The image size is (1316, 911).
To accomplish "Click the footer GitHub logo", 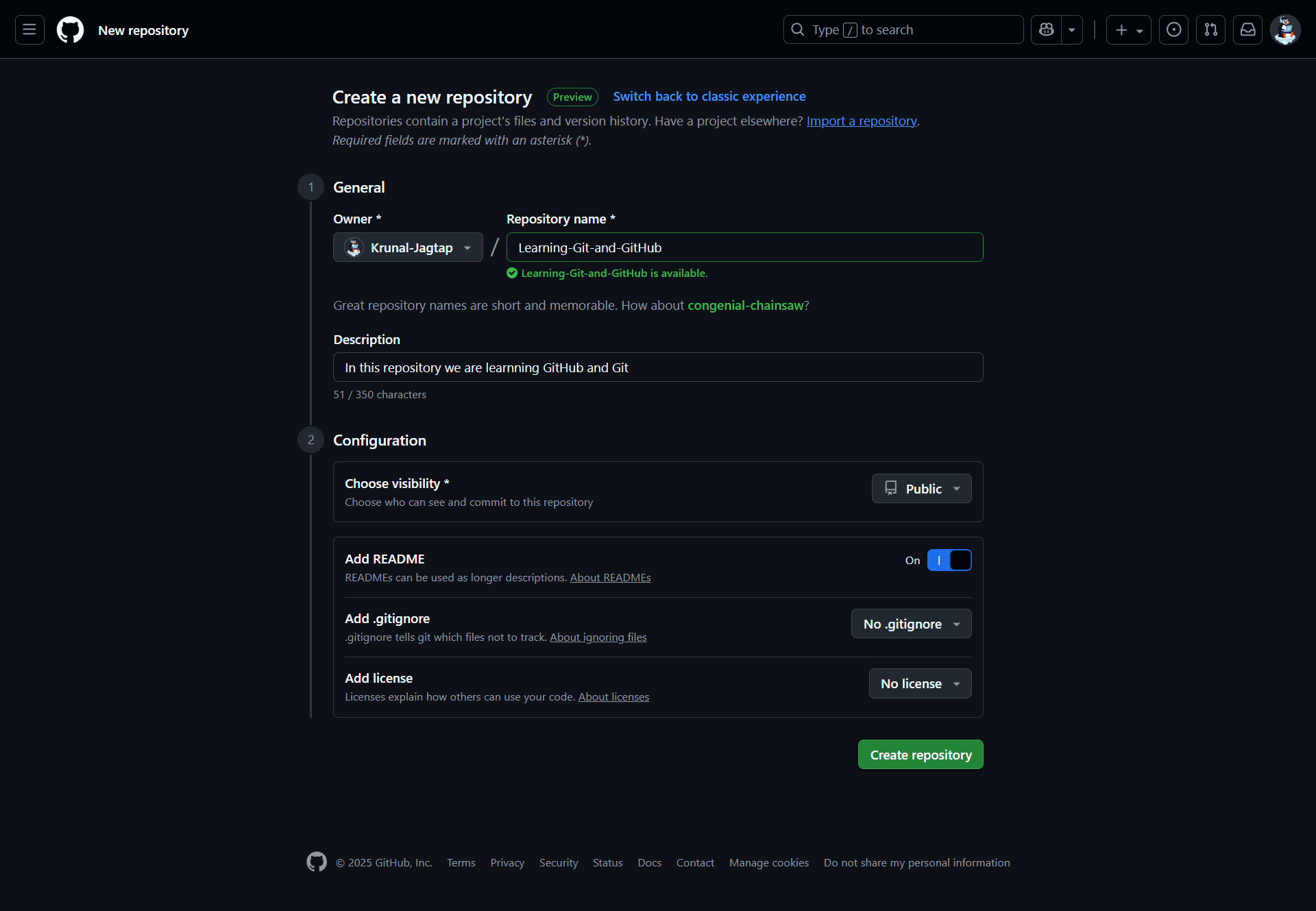I will pos(317,862).
